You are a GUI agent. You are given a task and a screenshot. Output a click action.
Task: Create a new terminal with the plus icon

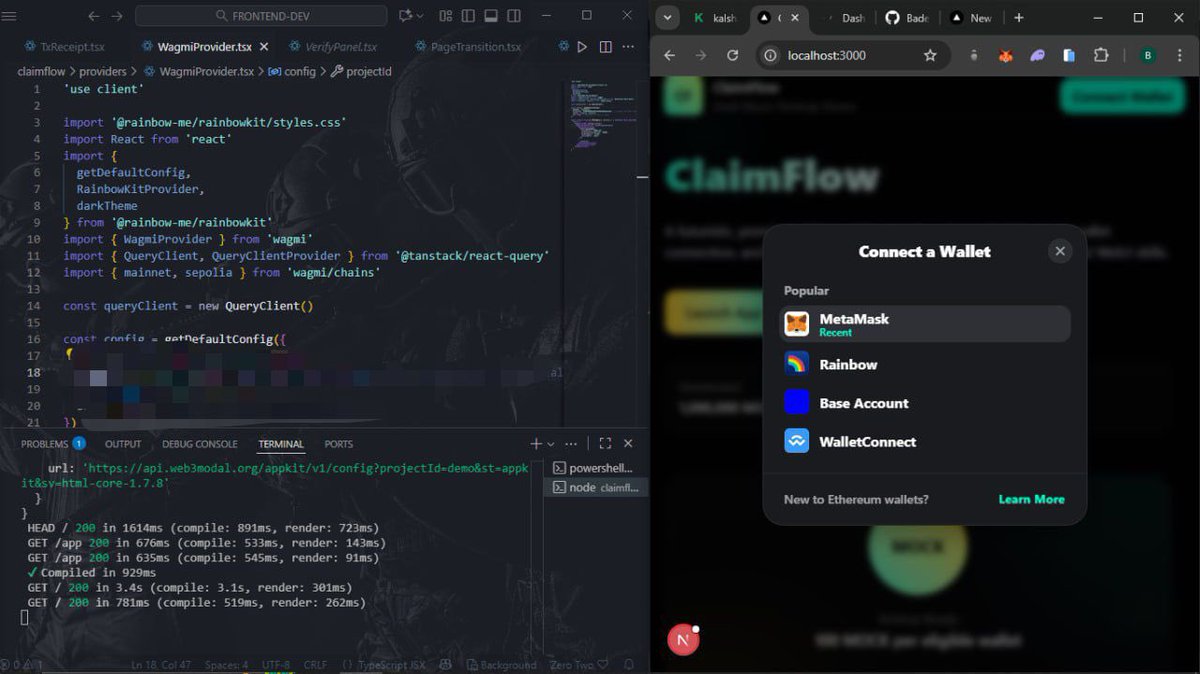point(535,443)
